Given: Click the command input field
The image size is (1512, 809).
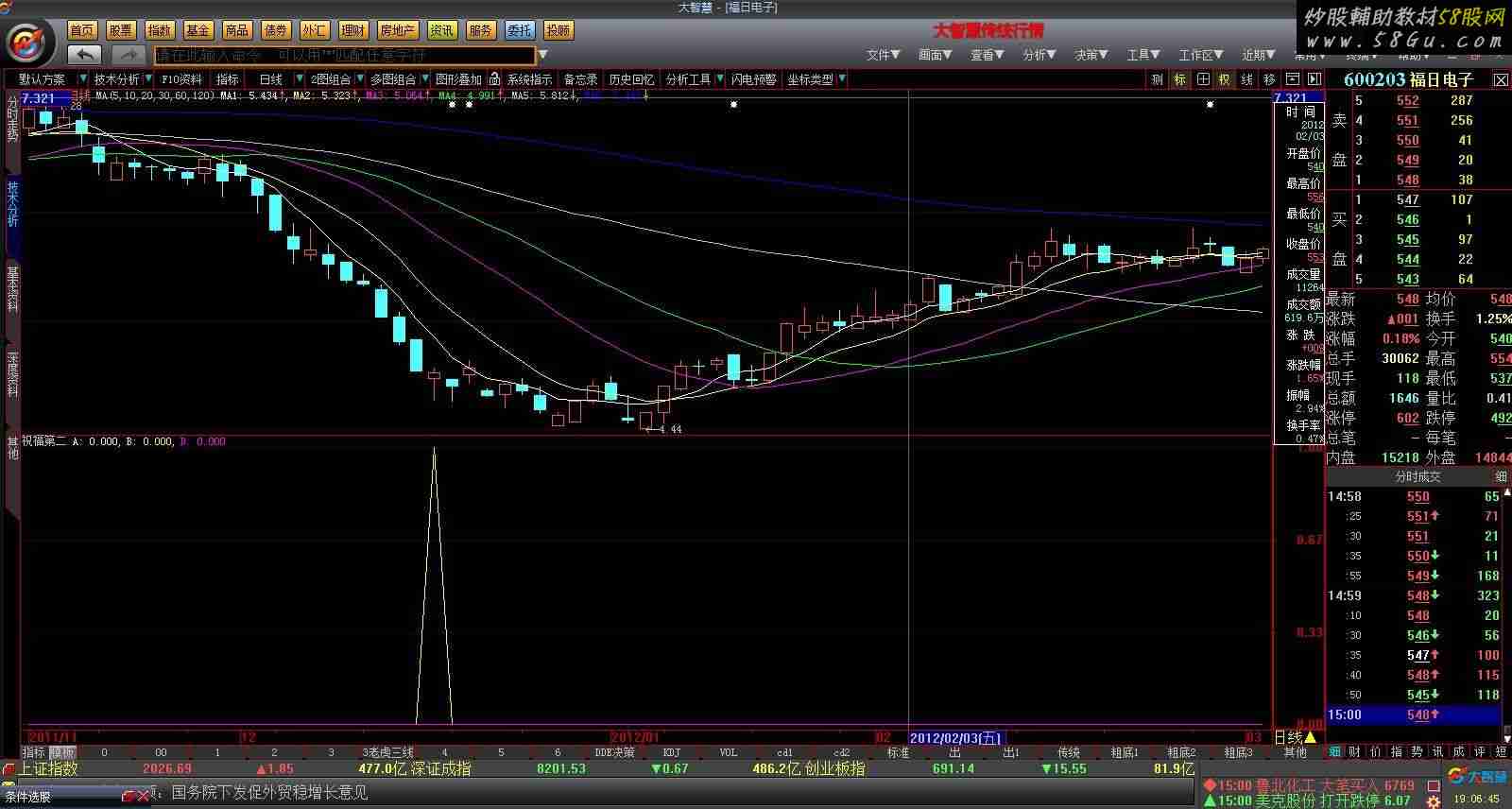Looking at the screenshot, I should [344, 55].
